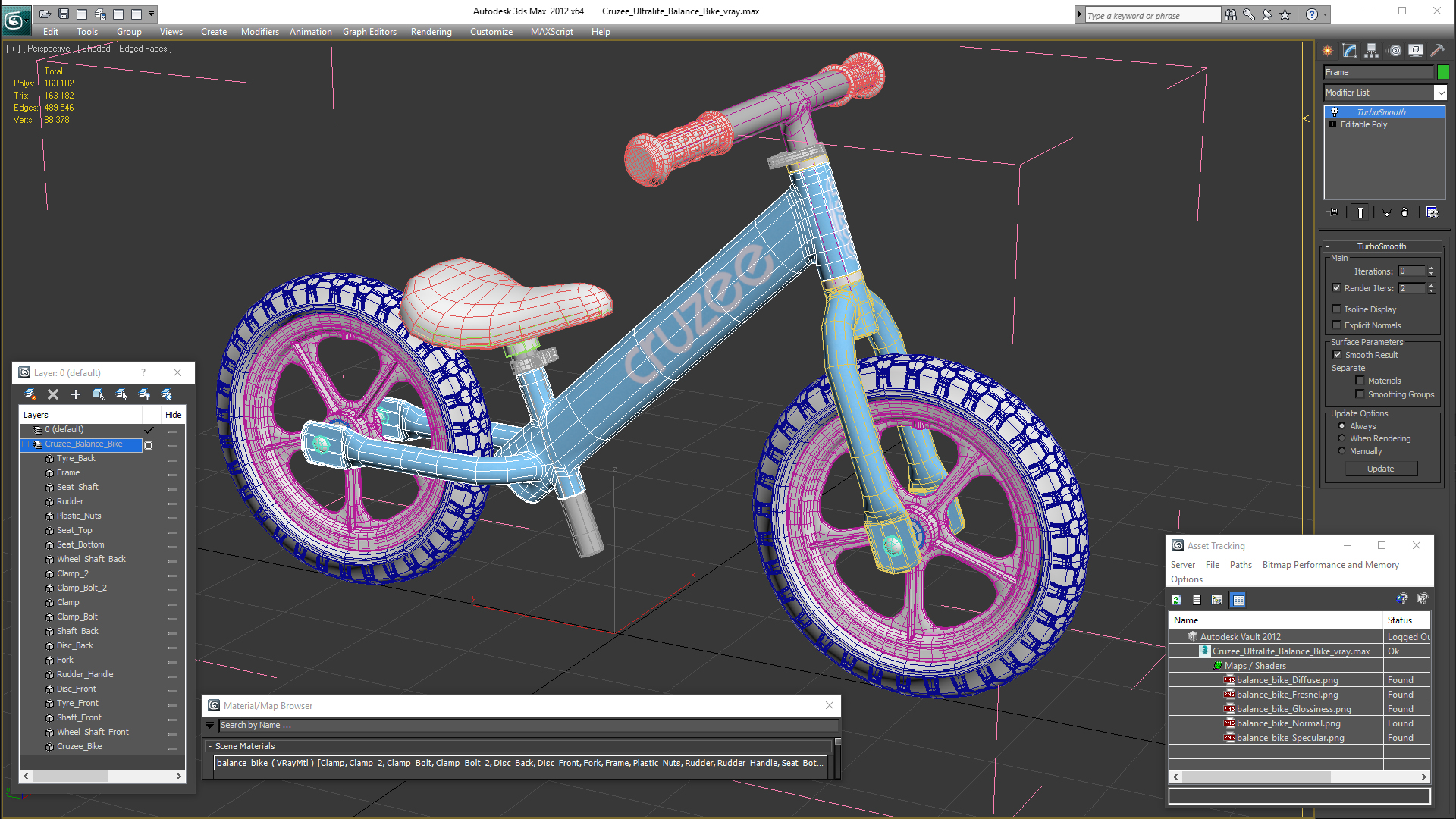Viewport: 1456px width, 819px height.
Task: Click the green object color swatch
Action: [x=1443, y=72]
